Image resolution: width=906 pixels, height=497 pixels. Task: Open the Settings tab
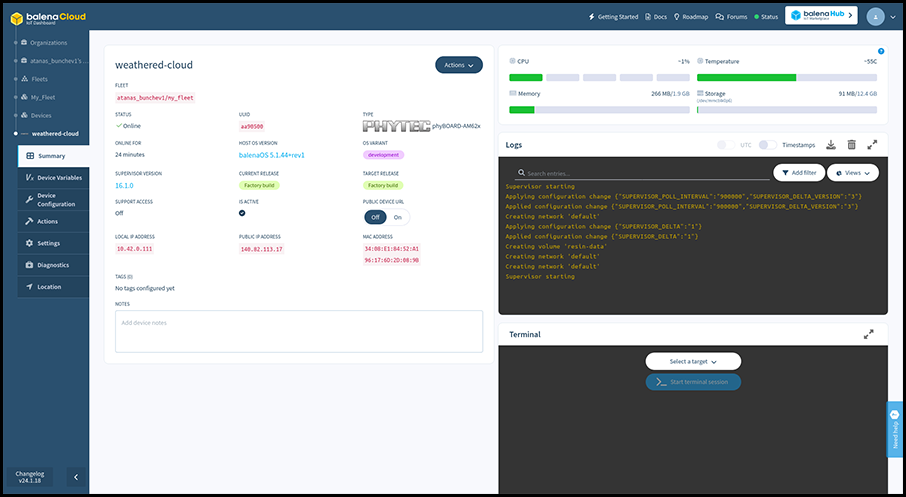point(53,243)
